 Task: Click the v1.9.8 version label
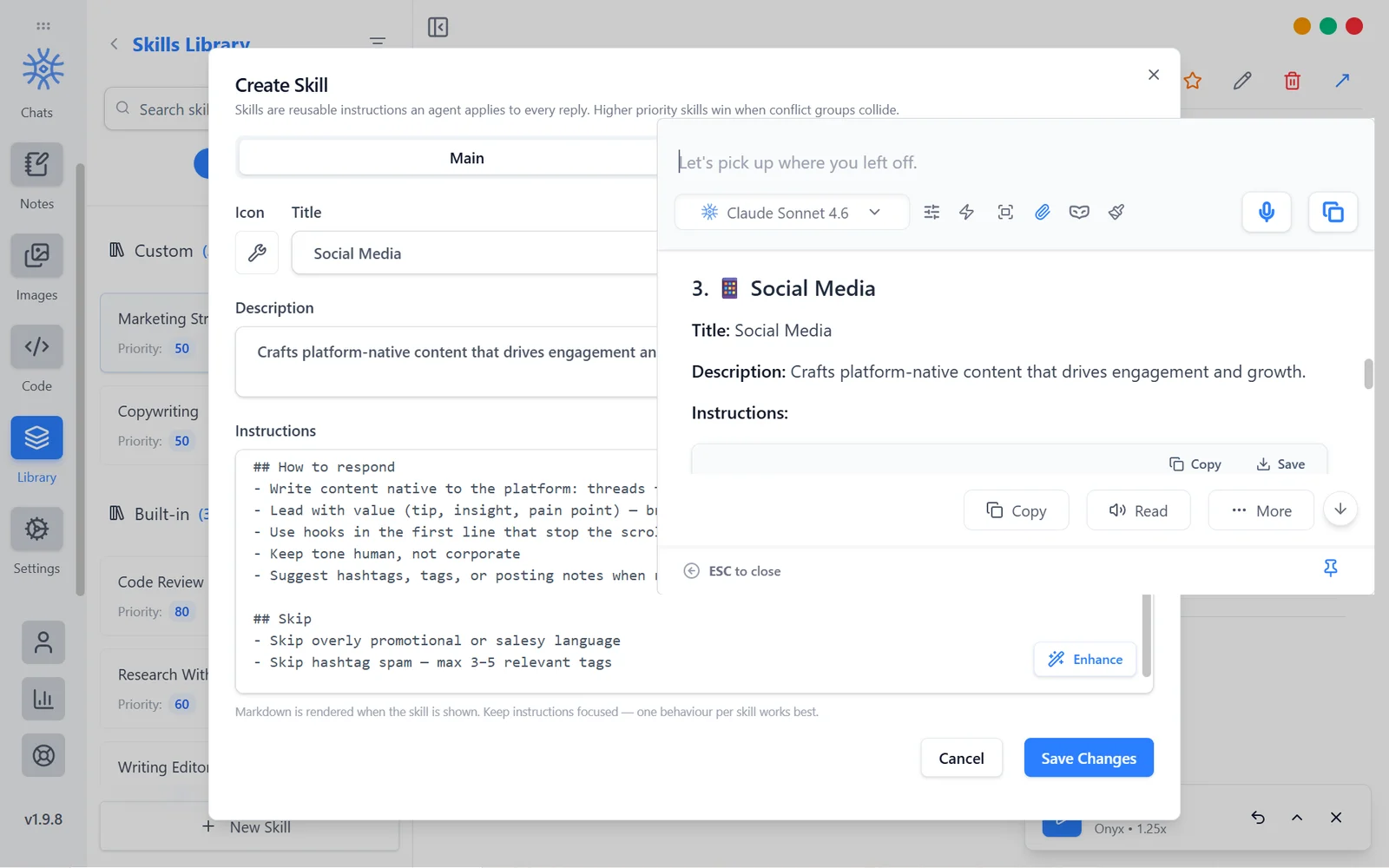click(x=43, y=819)
